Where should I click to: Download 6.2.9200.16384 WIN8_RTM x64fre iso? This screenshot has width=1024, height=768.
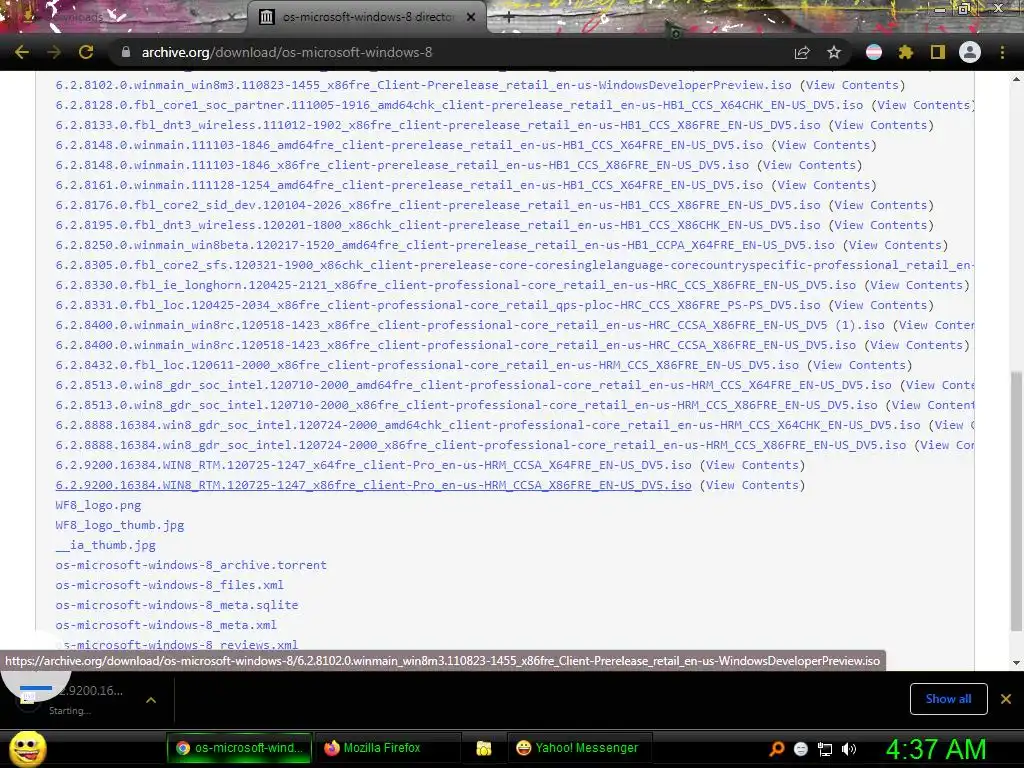[373, 465]
